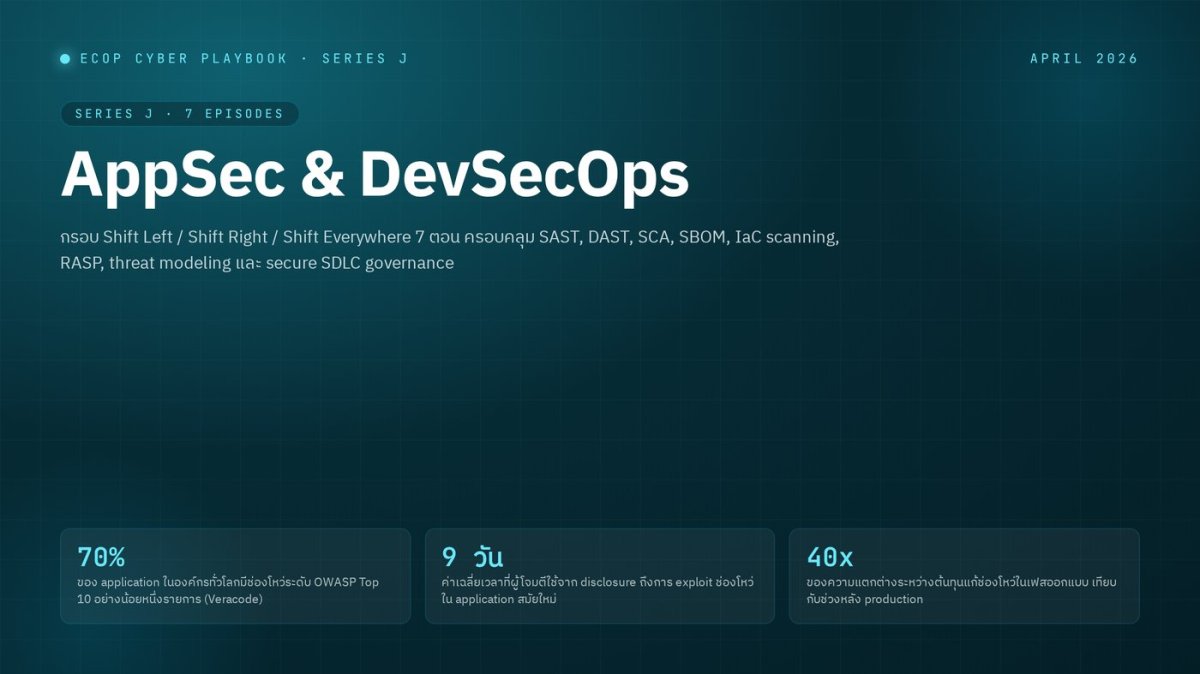Click the SERIES J · 7 EPISODES badge
The width and height of the screenshot is (1200, 674).
(179, 114)
